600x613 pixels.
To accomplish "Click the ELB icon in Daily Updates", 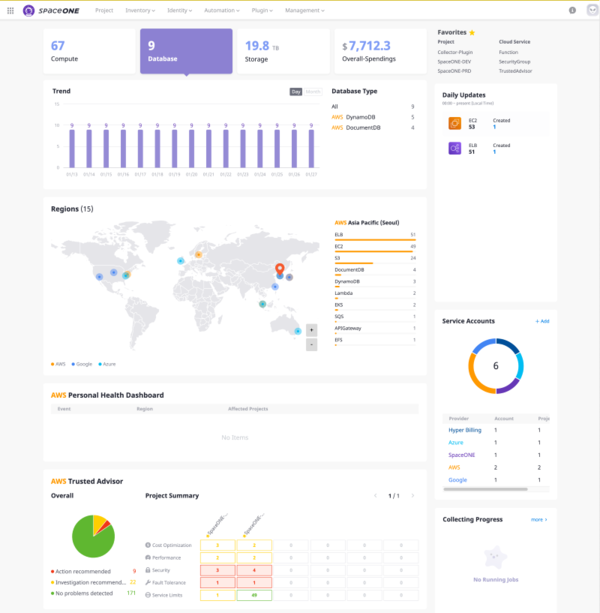I will pyautogui.click(x=455, y=149).
